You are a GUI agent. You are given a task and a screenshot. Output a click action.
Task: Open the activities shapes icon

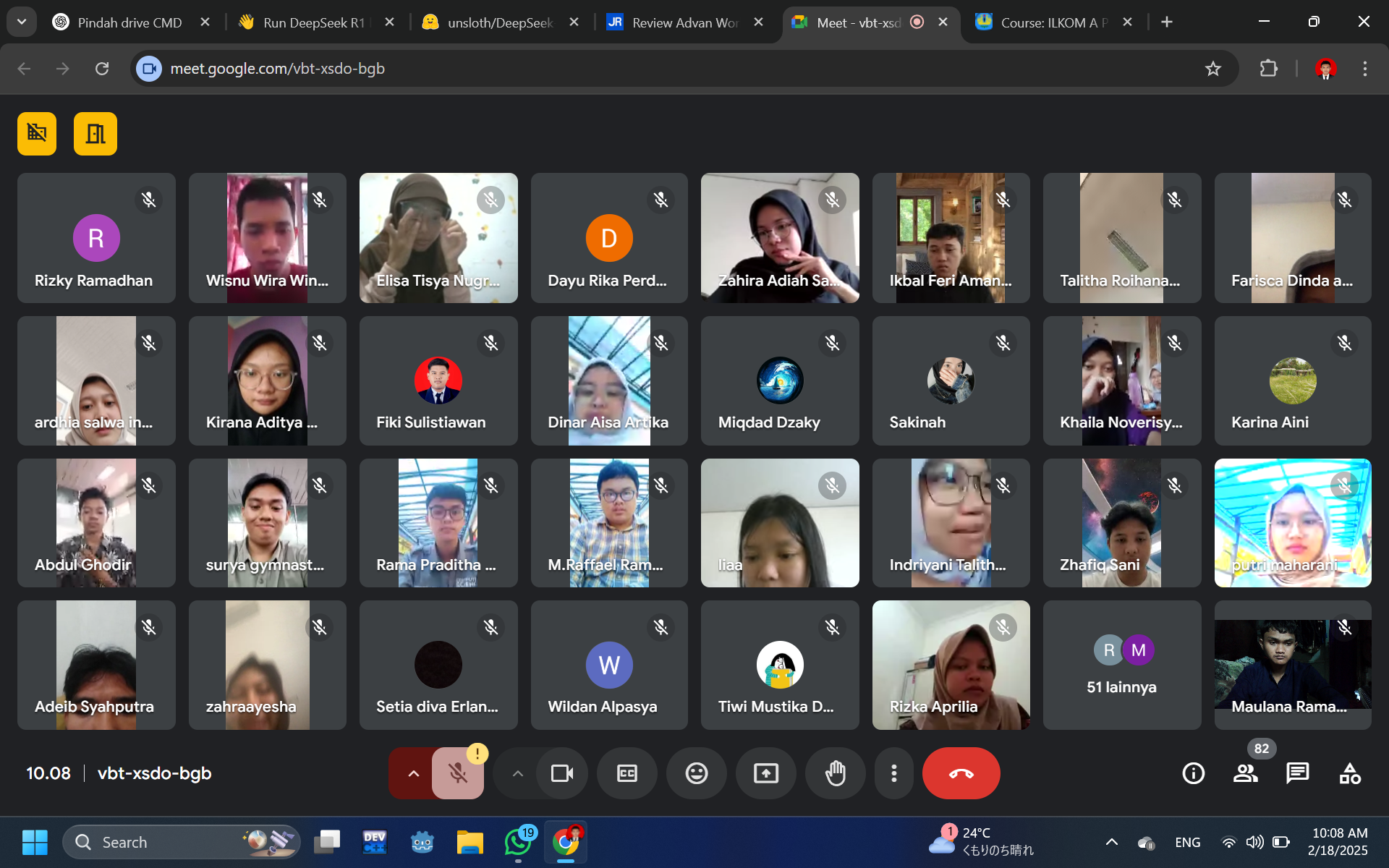(x=1349, y=773)
